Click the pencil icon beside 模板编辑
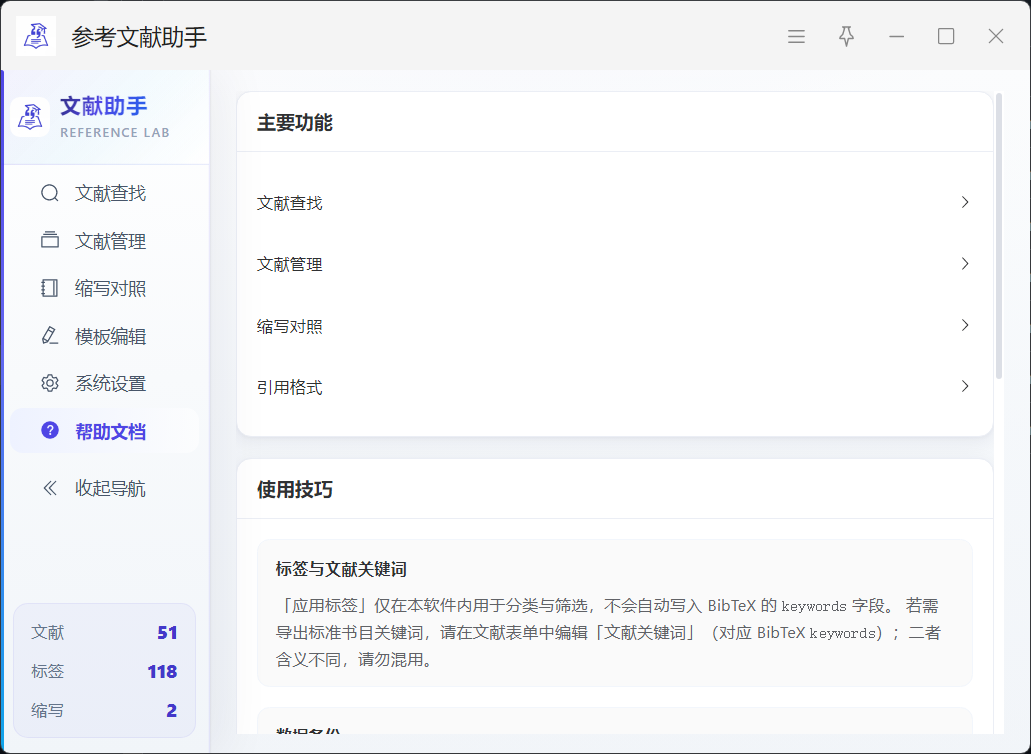This screenshot has height=754, width=1031. [x=49, y=336]
